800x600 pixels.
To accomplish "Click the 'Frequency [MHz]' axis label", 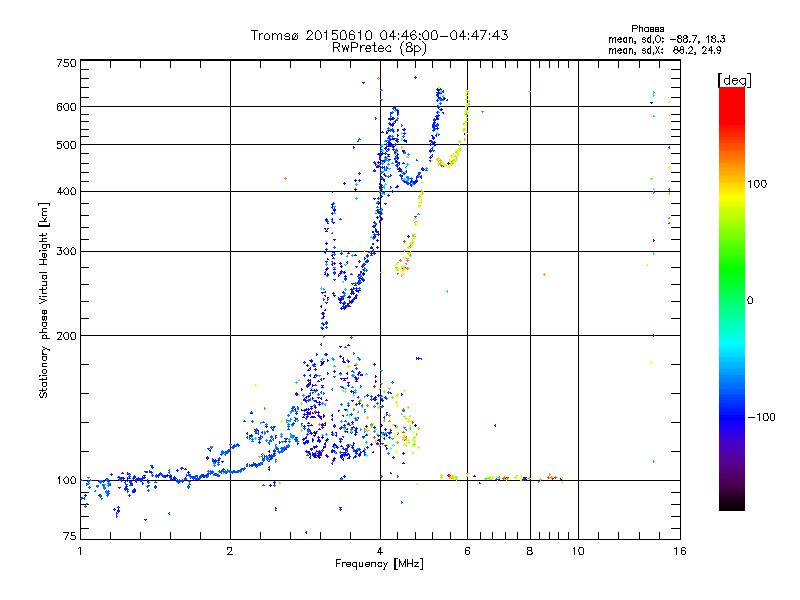I will (x=379, y=564).
